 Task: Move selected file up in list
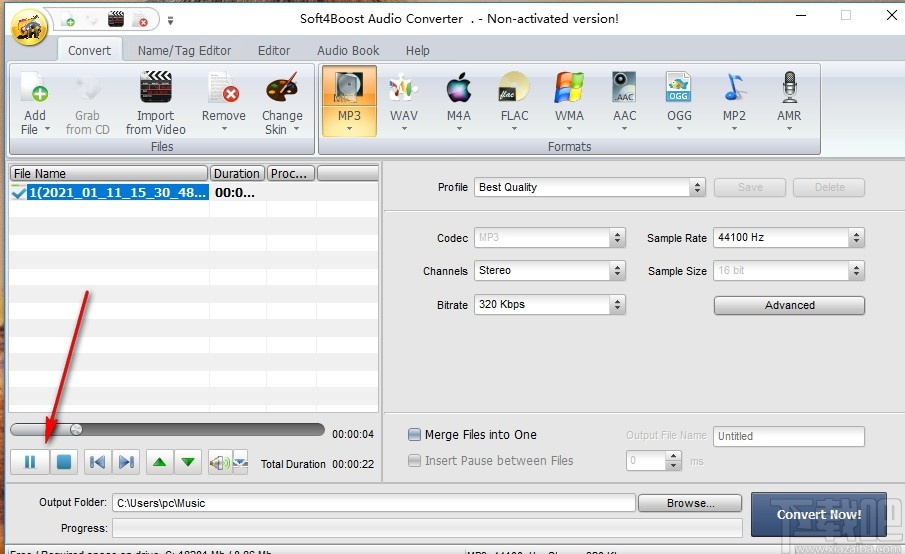(160, 462)
